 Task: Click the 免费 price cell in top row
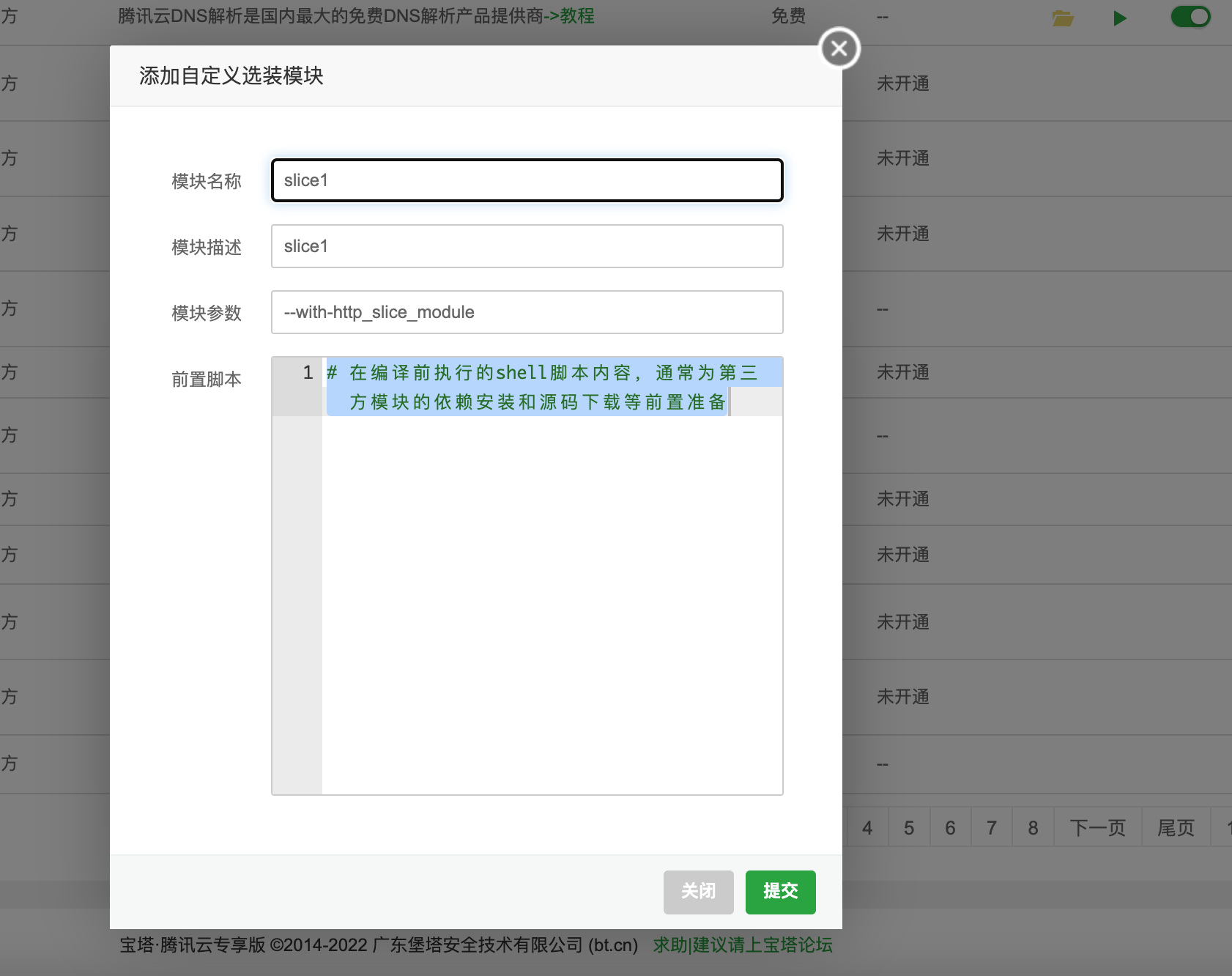point(788,16)
